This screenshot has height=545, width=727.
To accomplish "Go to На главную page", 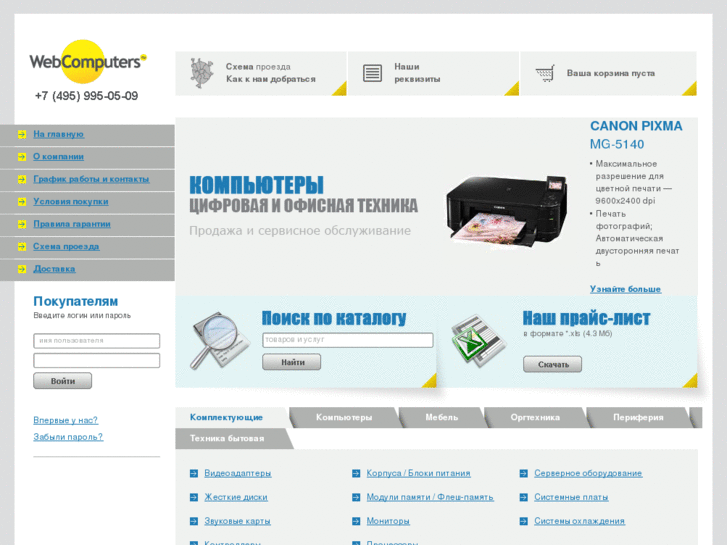I will [58, 134].
